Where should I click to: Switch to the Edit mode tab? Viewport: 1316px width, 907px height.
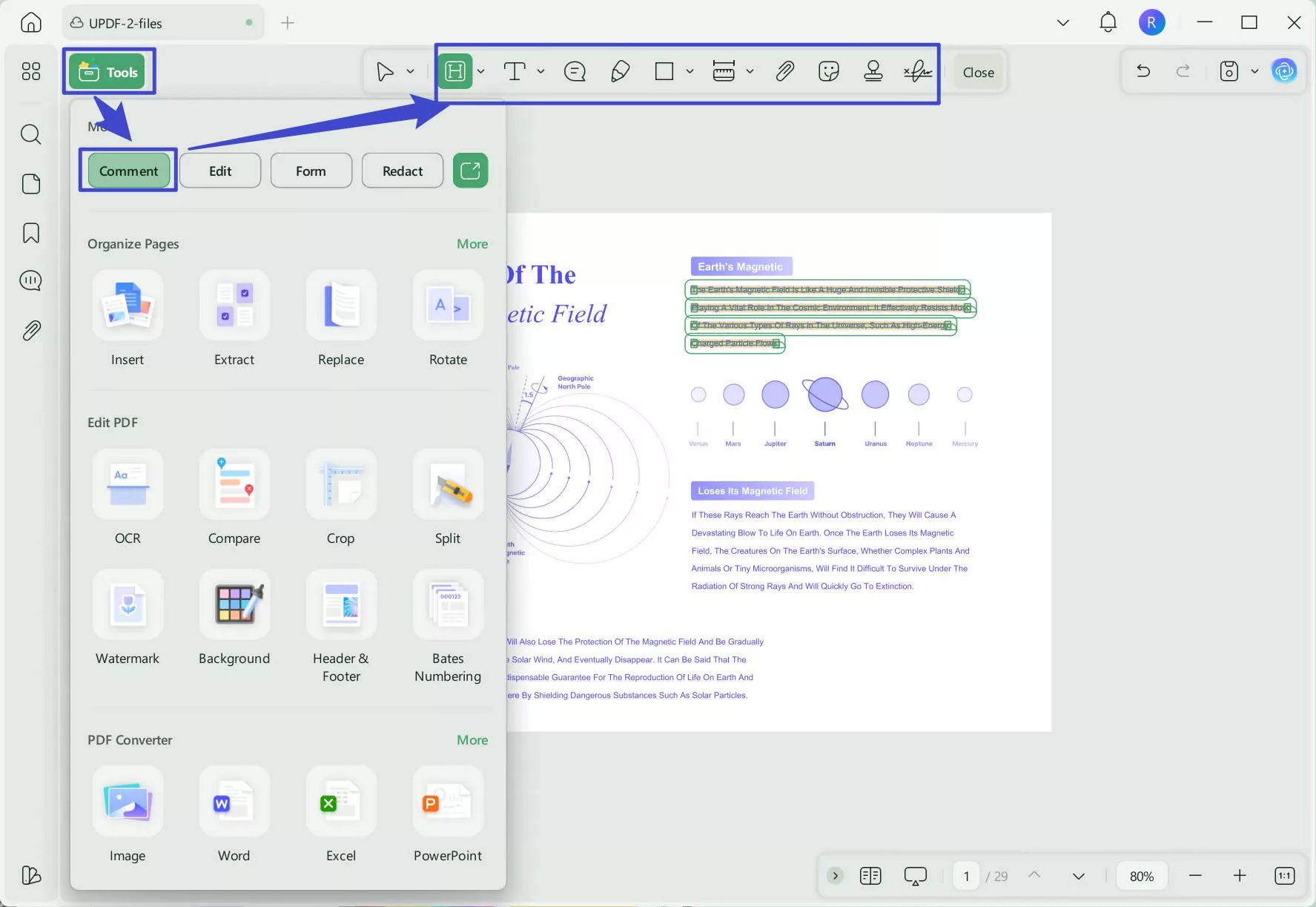(x=220, y=171)
